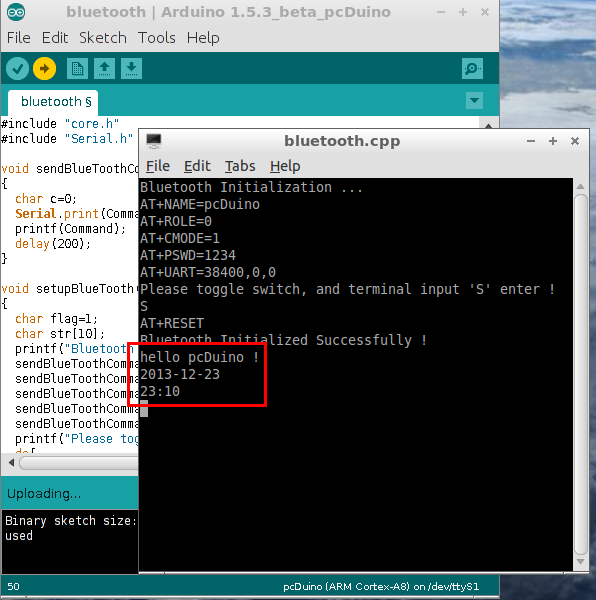Open the Arduino Tools menu
596x600 pixels.
[x=156, y=38]
